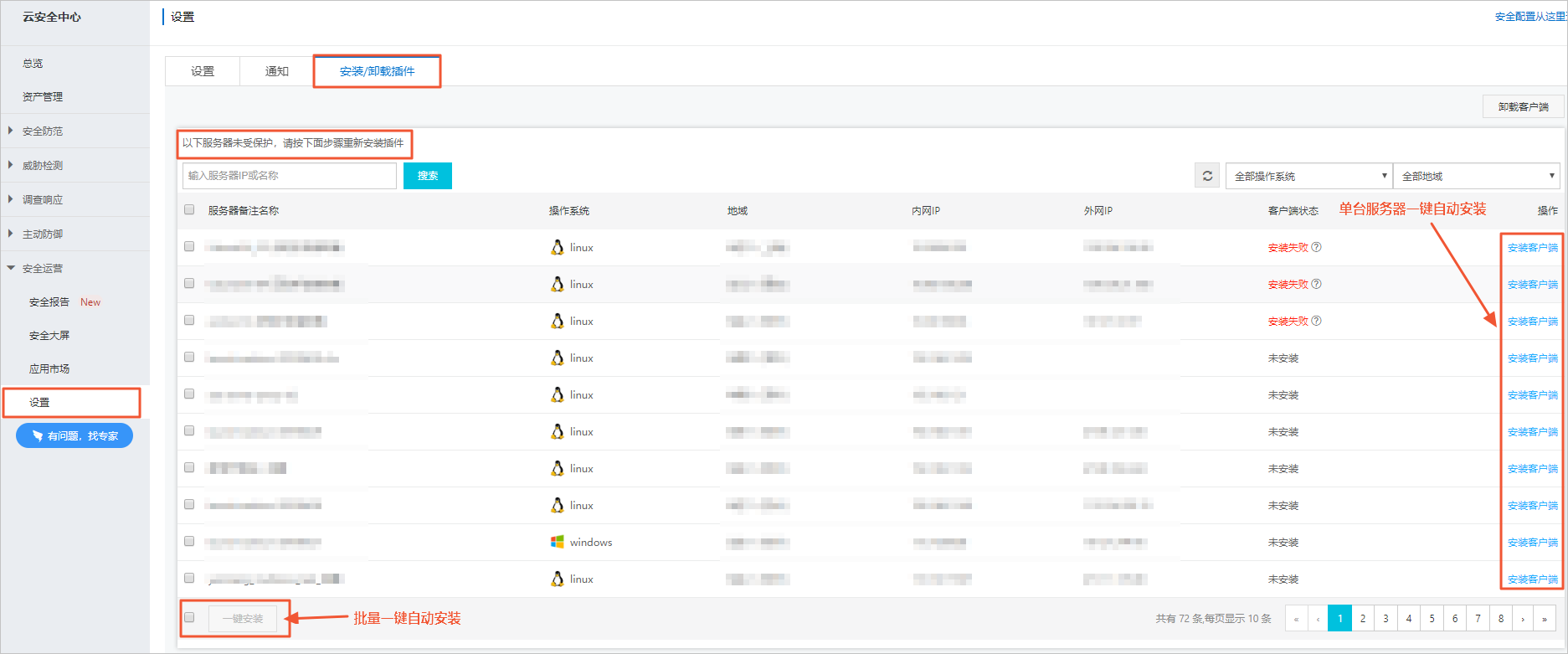Click 安装客户端 link in the first row
Image resolution: width=1568 pixels, height=654 pixels.
[1533, 248]
